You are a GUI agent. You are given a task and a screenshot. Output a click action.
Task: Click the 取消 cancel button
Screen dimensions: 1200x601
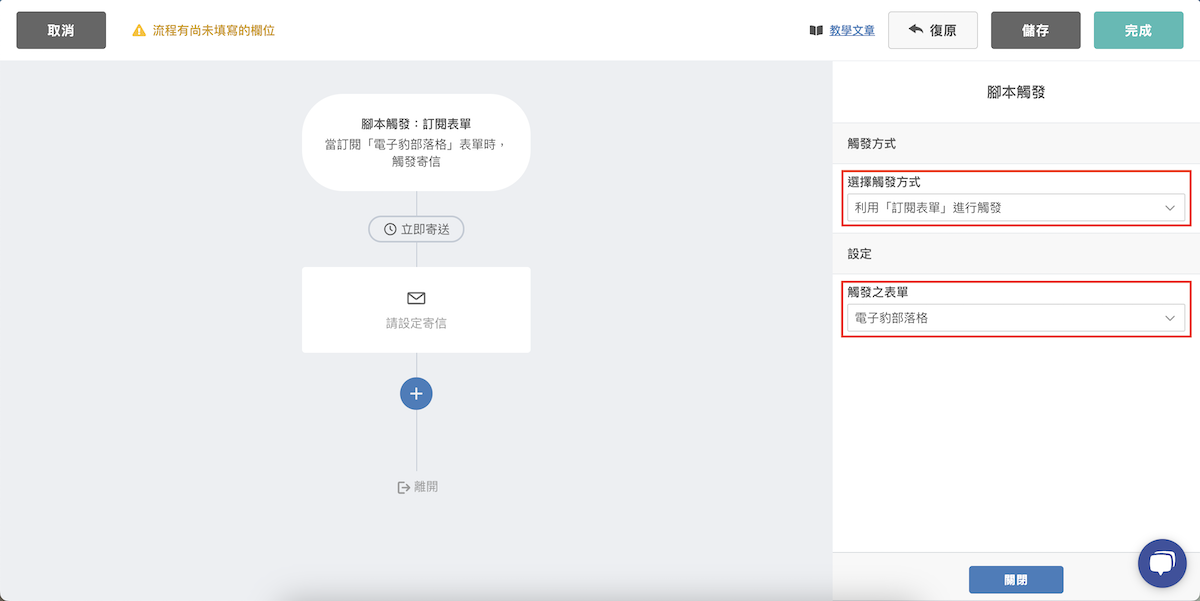click(x=61, y=30)
